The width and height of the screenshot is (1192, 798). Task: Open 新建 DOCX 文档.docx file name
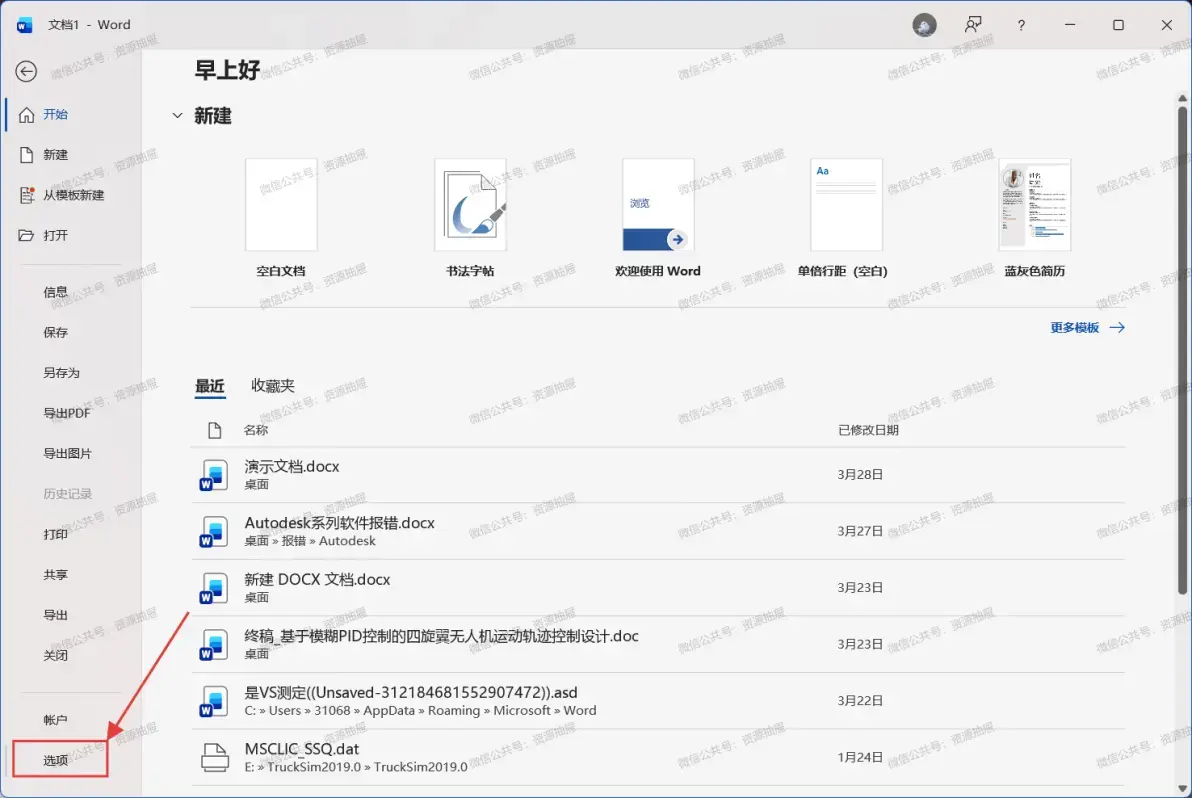click(317, 580)
